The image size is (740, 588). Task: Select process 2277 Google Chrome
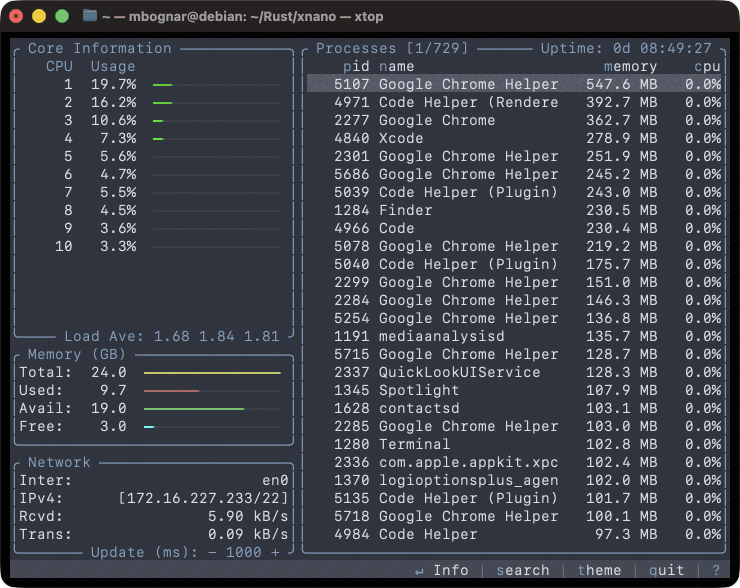tap(514, 120)
